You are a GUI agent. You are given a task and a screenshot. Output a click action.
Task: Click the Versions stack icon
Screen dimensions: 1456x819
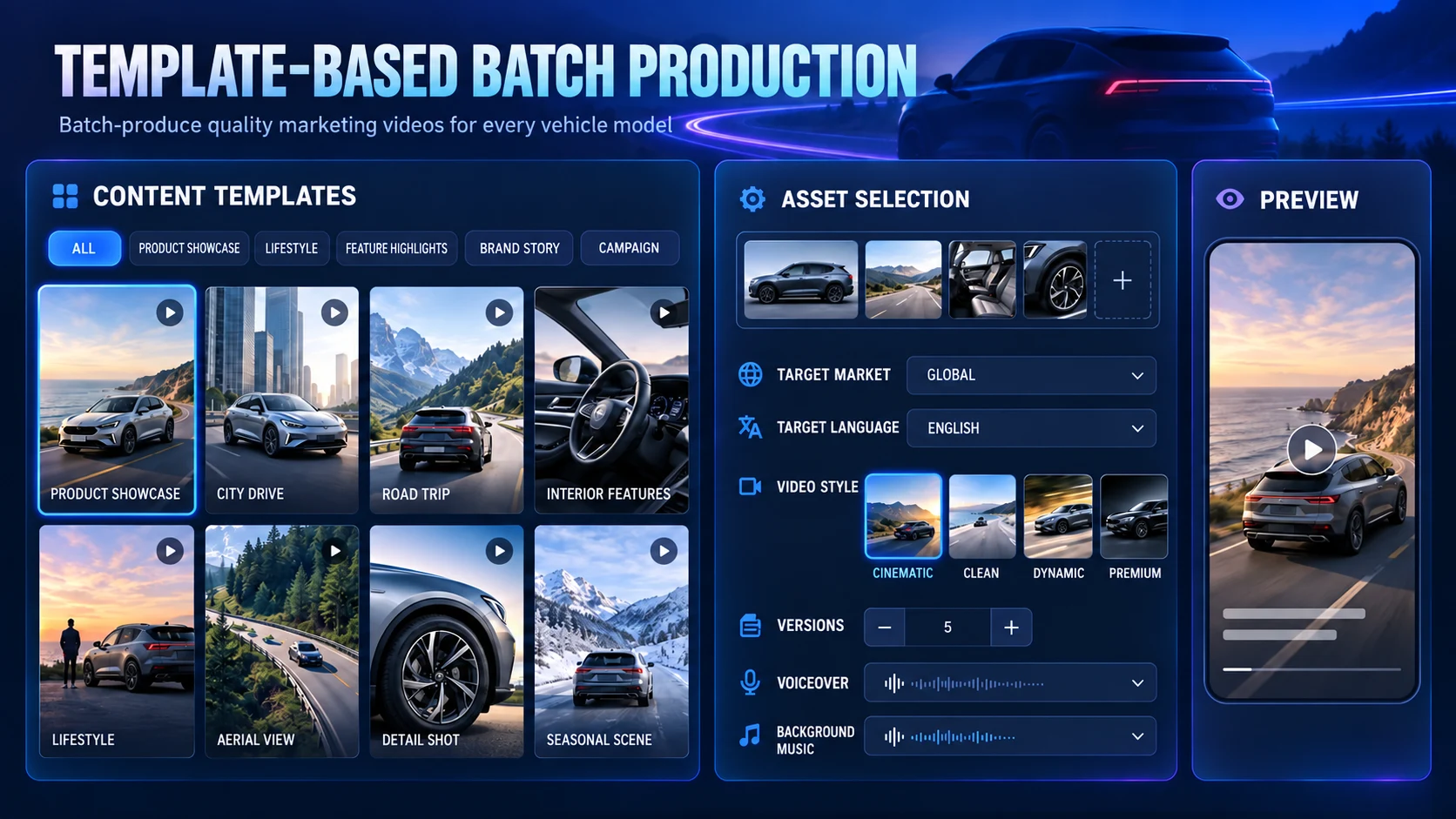(x=750, y=626)
